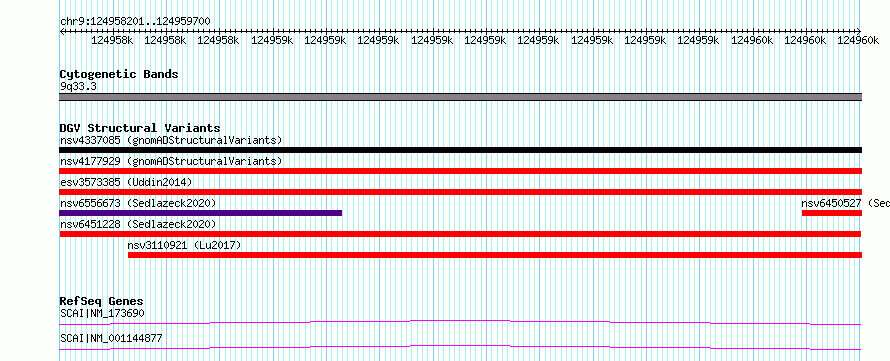Click the nsv4337085 variant label
This screenshot has width=890, height=361.
click(171, 140)
